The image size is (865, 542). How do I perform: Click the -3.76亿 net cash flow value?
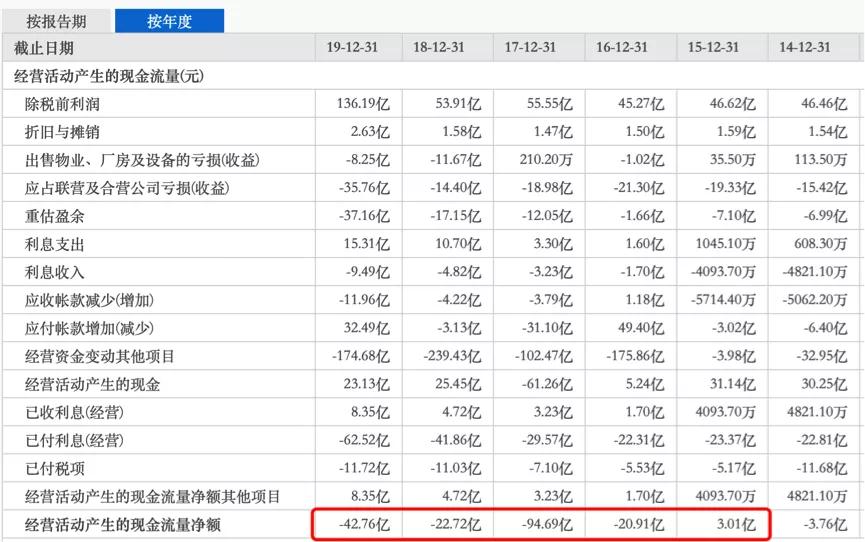coord(825,524)
